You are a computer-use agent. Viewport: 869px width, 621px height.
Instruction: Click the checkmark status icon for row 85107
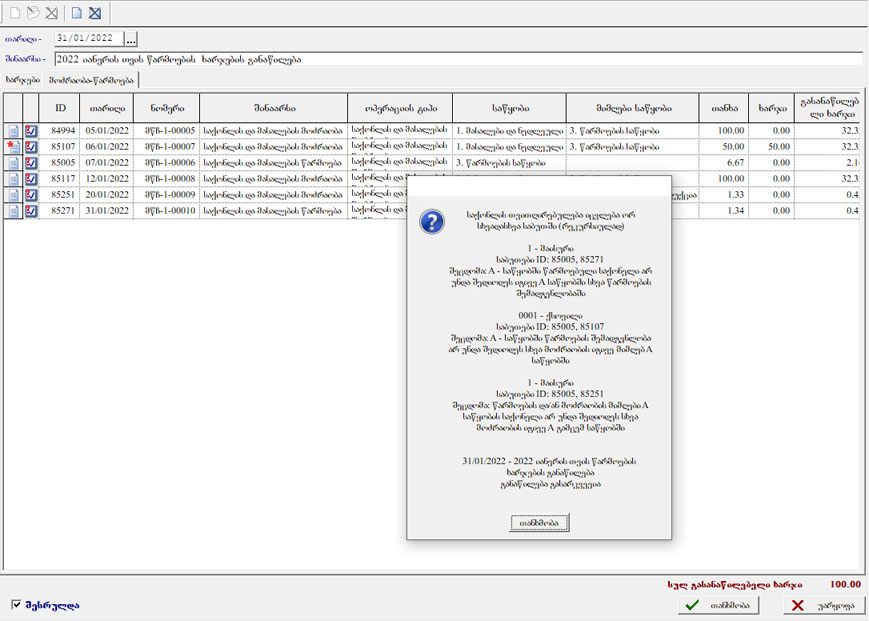(31, 147)
